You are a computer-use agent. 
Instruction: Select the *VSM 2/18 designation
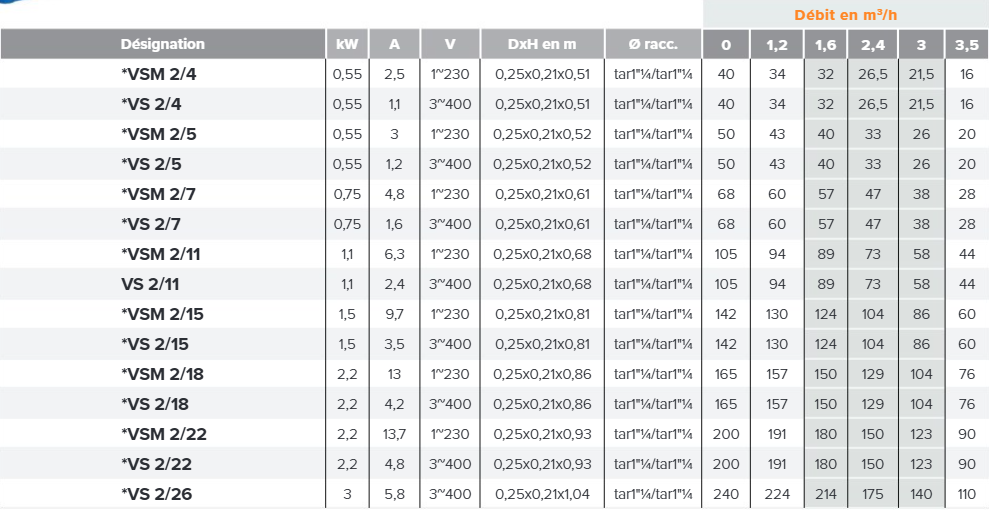[162, 374]
